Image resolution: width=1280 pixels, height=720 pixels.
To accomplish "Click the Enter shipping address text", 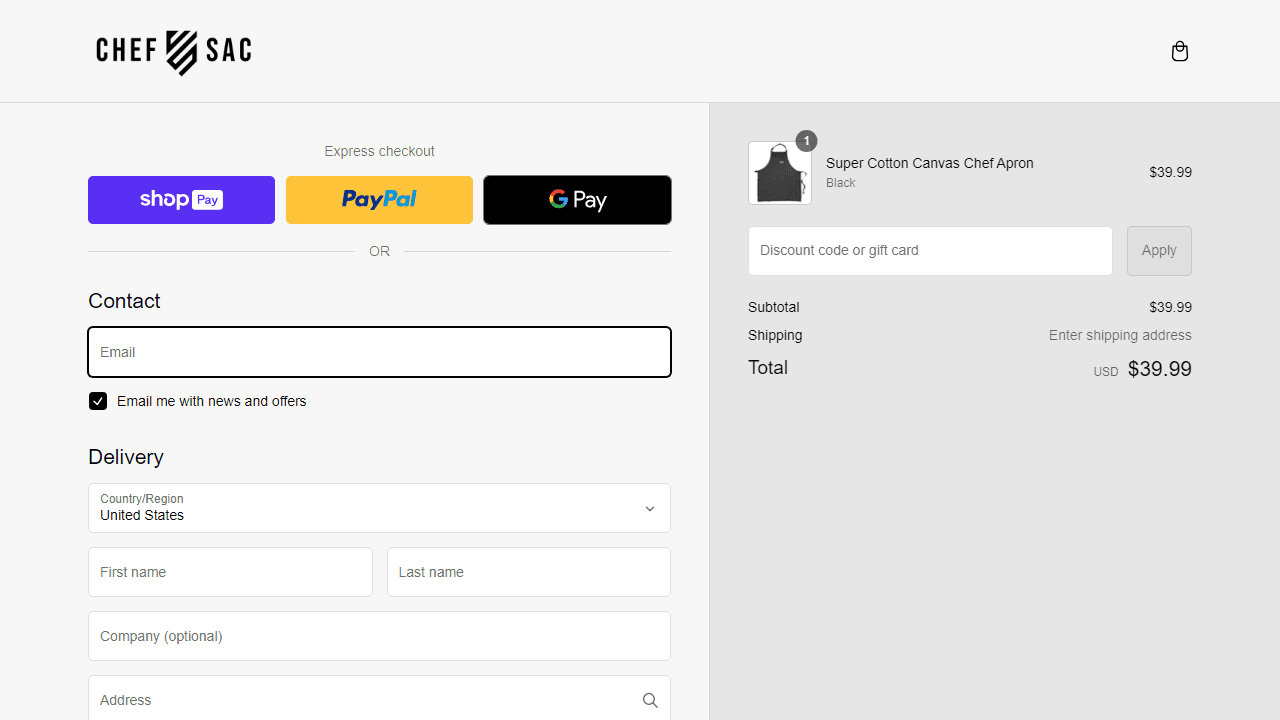I will pos(1120,335).
